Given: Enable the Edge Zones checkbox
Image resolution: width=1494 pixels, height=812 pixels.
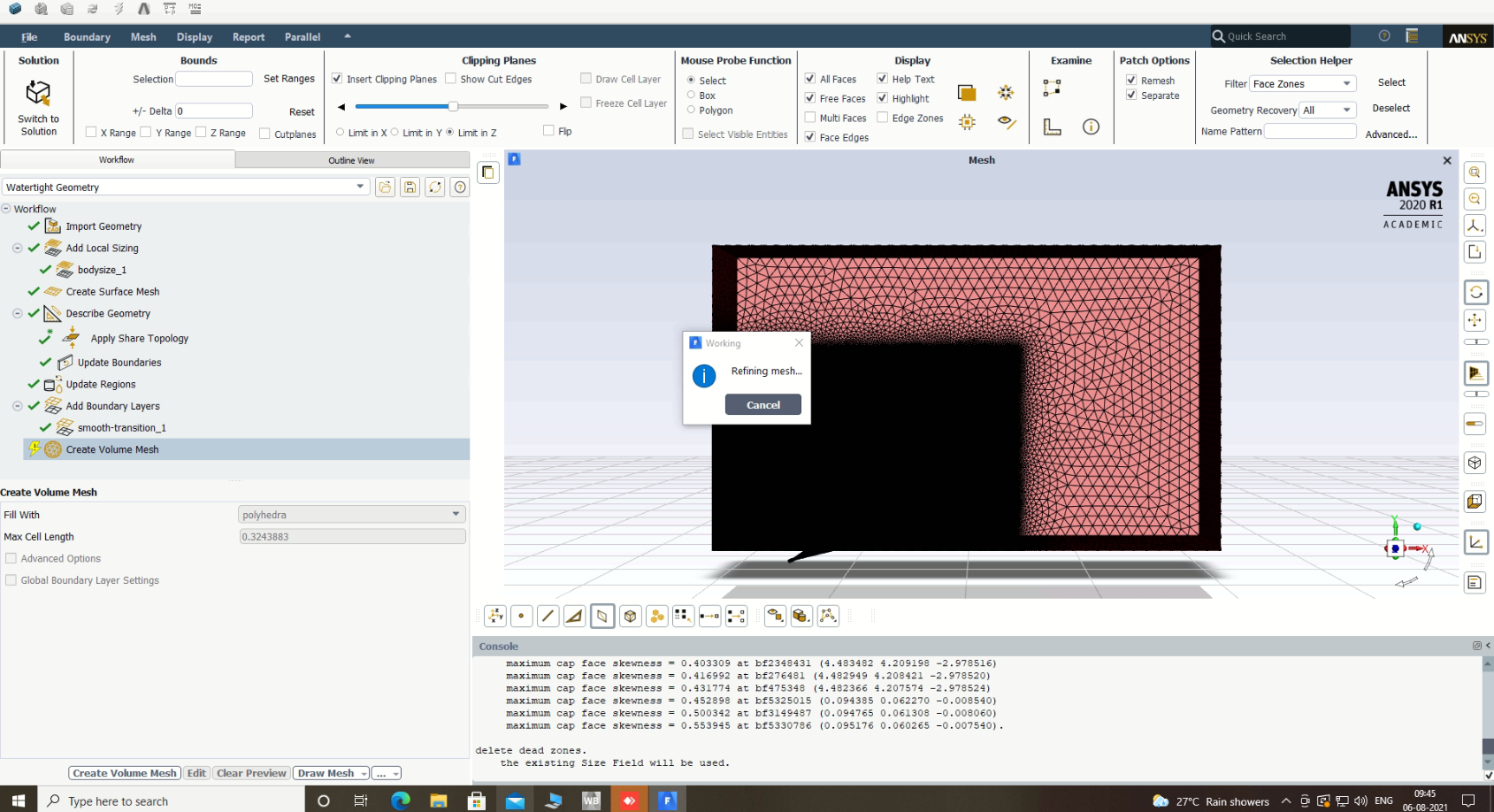Looking at the screenshot, I should click(x=882, y=118).
